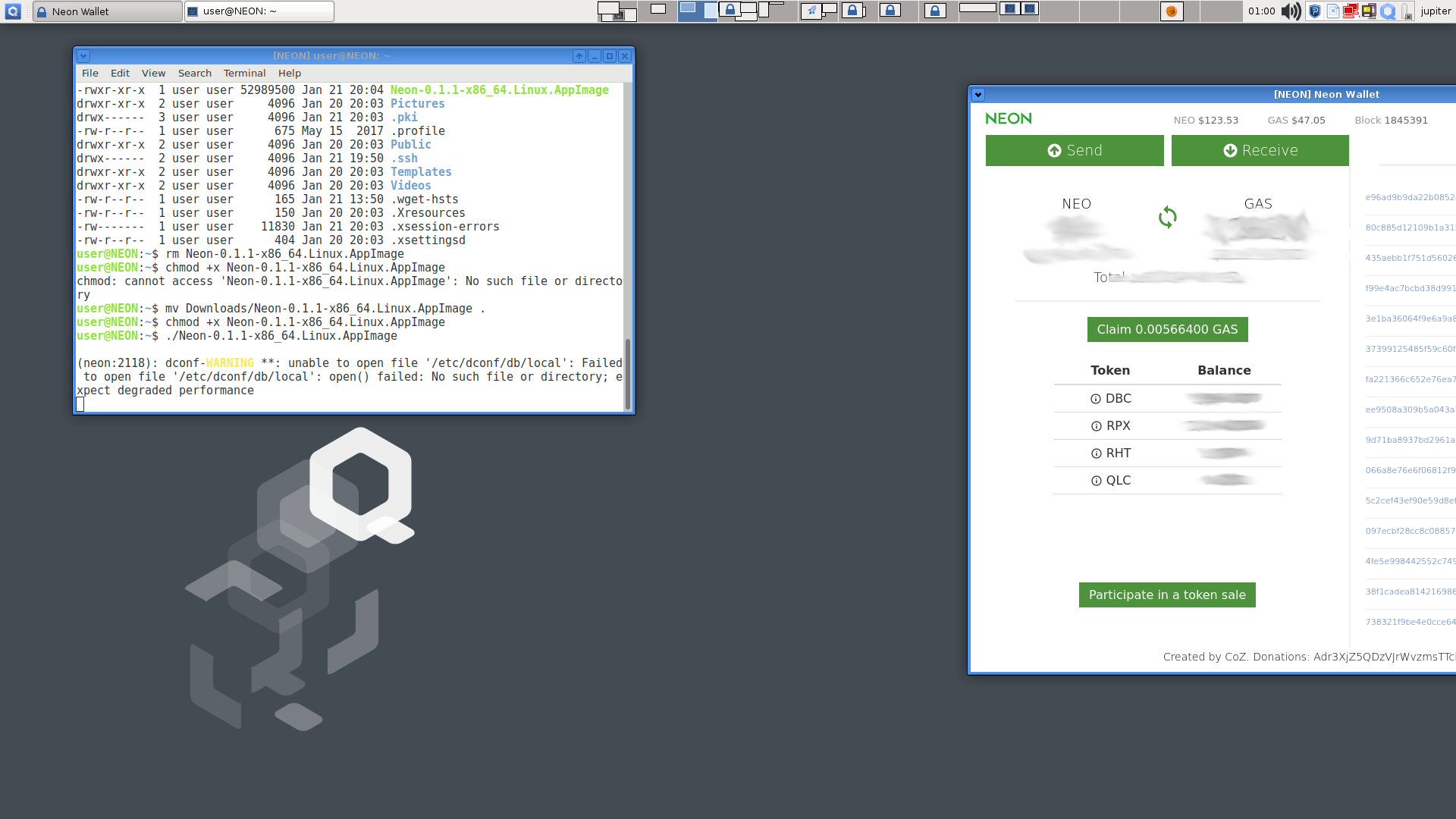Click the NEO $123.53 price text
Image resolution: width=1456 pixels, height=819 pixels.
[x=1206, y=121]
